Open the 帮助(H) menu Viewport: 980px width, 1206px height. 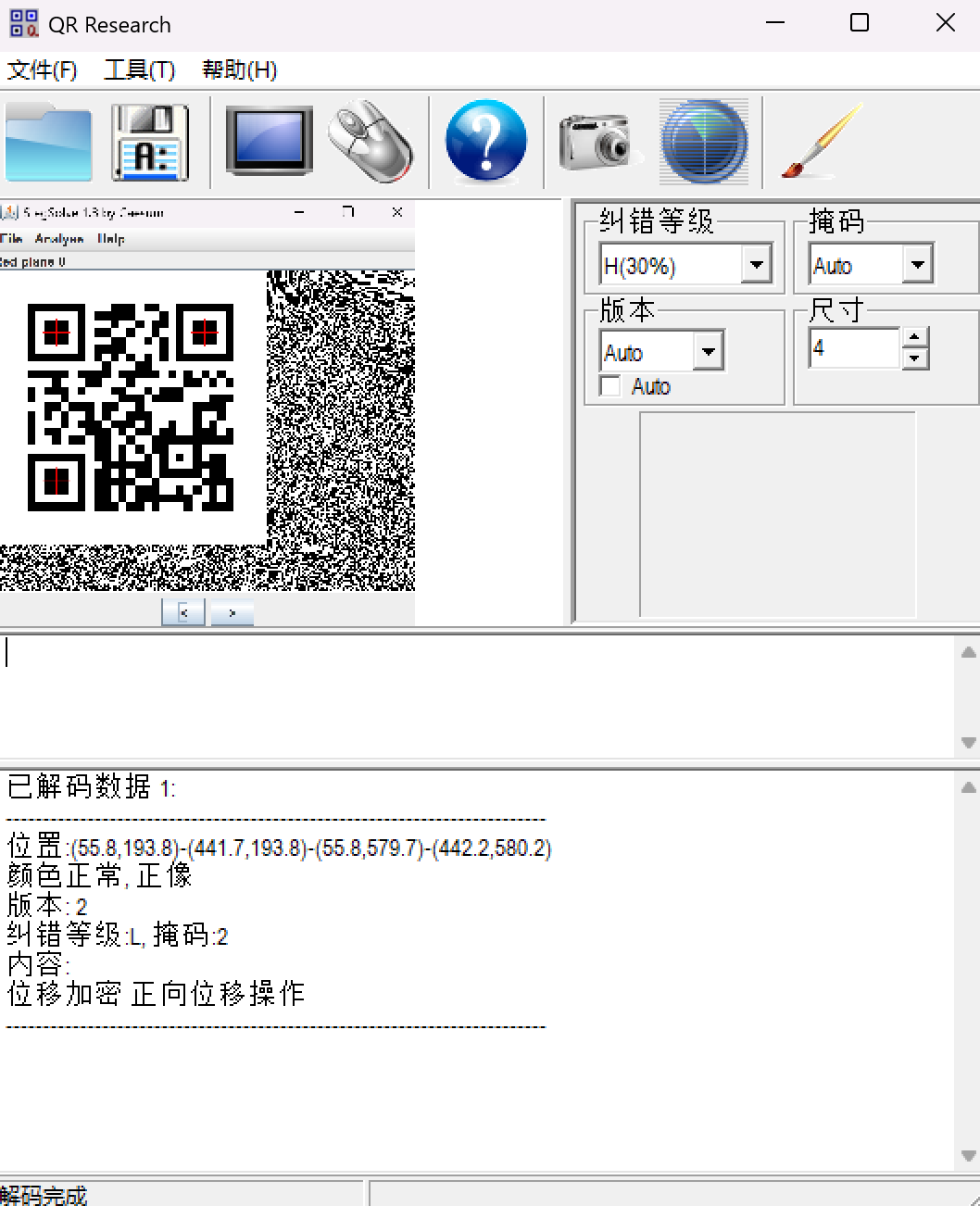click(239, 70)
